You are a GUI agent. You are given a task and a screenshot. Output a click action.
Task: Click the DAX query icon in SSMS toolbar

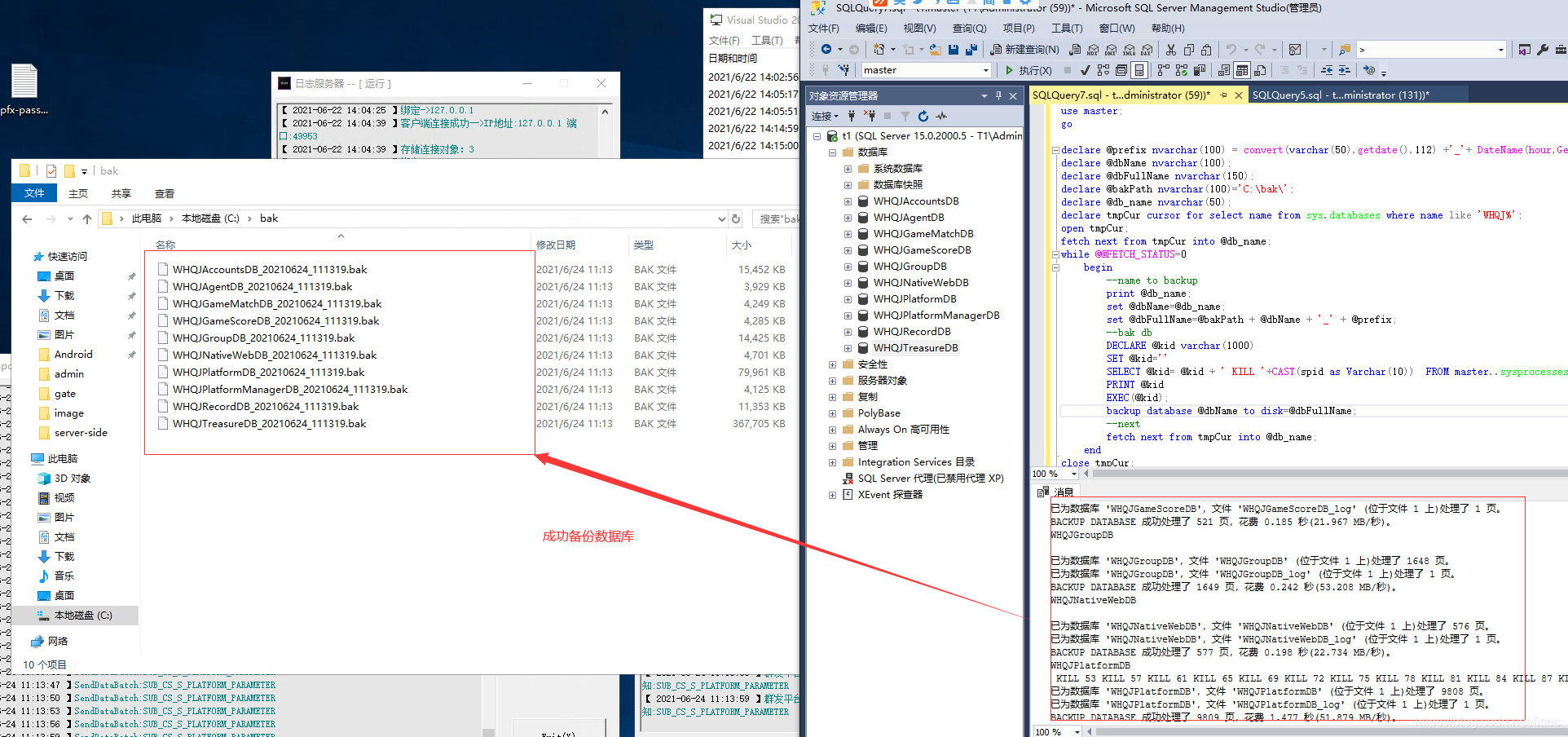click(x=1147, y=50)
